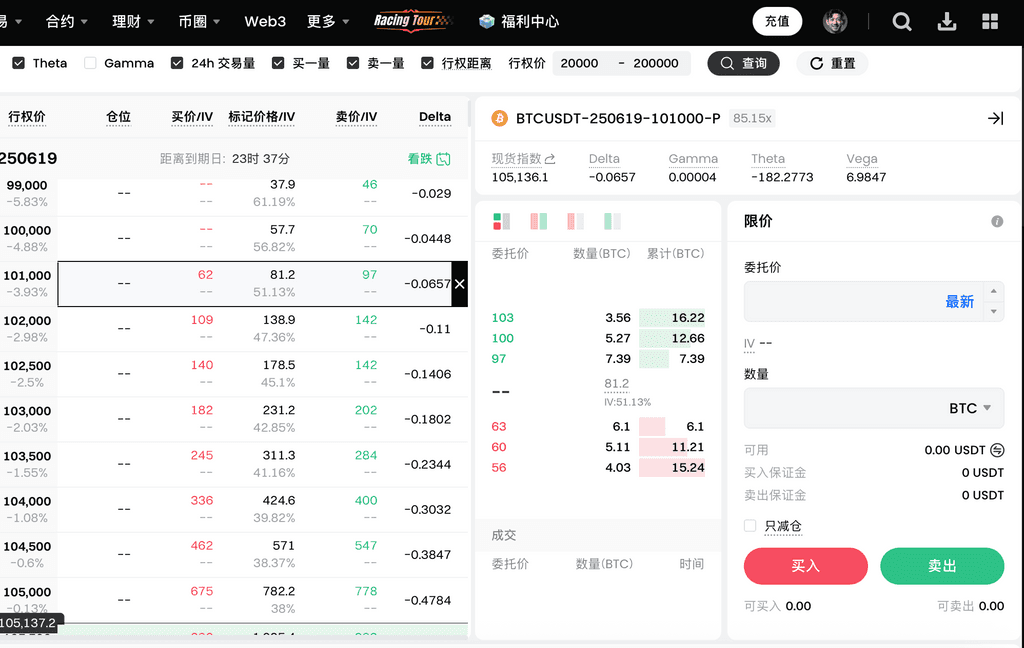
Task: Click the 限价 info circle icon
Action: [x=997, y=221]
